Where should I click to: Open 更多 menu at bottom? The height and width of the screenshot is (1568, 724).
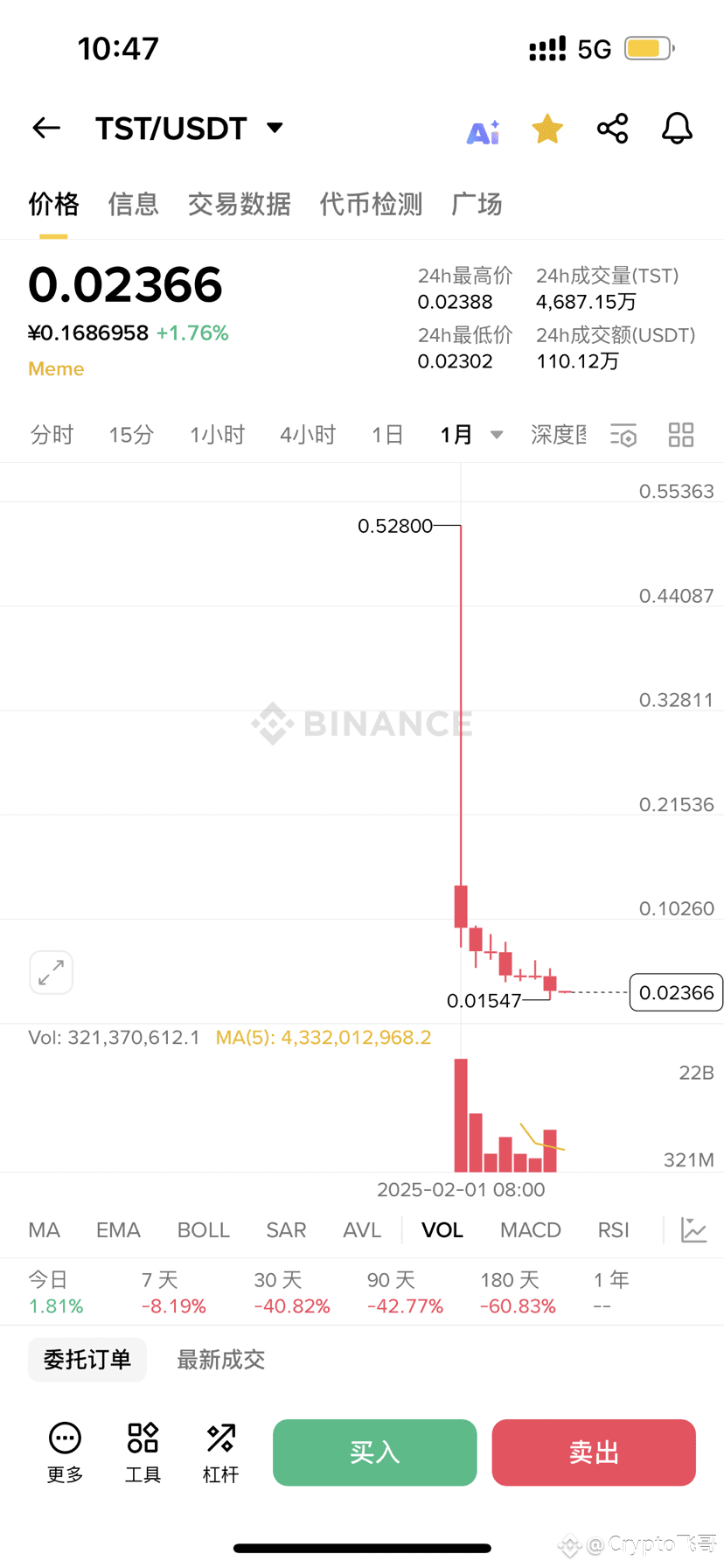click(65, 1453)
